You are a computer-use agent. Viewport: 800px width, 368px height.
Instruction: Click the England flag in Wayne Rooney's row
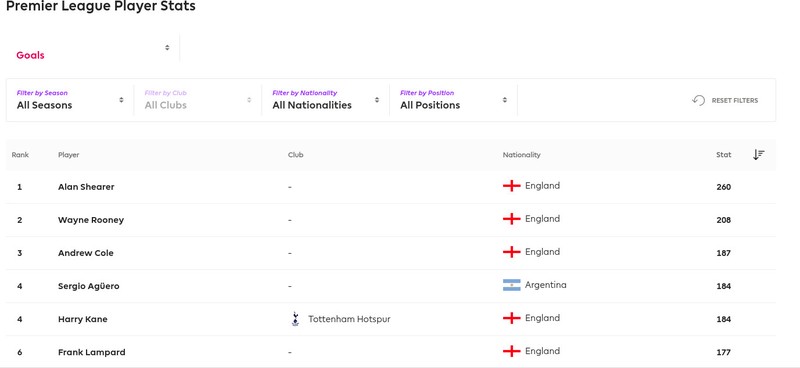[511, 219]
